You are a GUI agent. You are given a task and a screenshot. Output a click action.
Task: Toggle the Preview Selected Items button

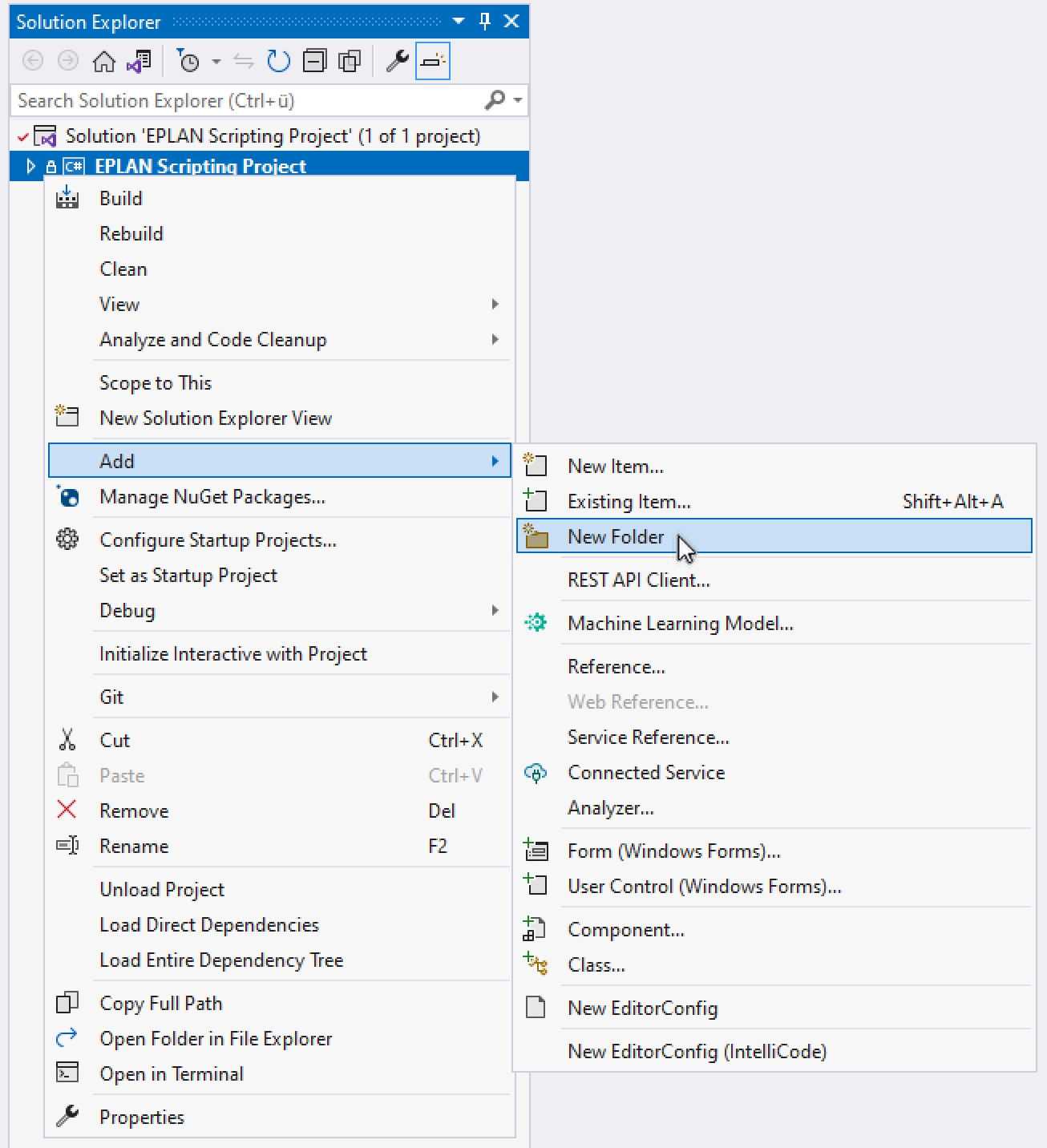(x=433, y=61)
